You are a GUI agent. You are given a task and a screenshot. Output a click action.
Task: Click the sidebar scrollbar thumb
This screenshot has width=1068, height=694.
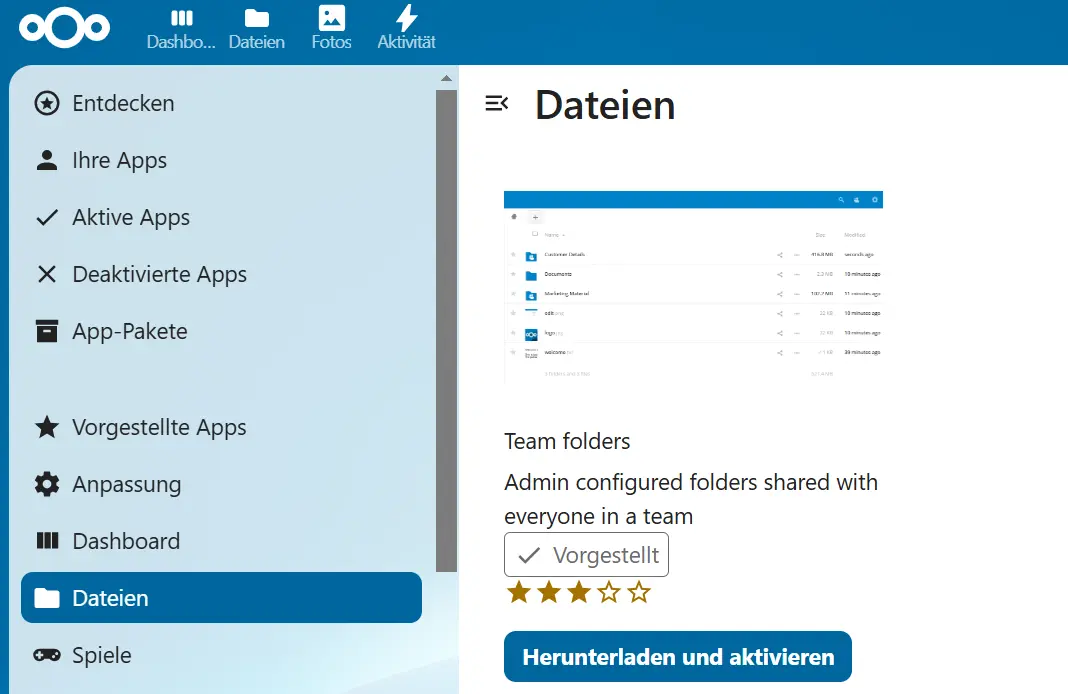coord(446,331)
